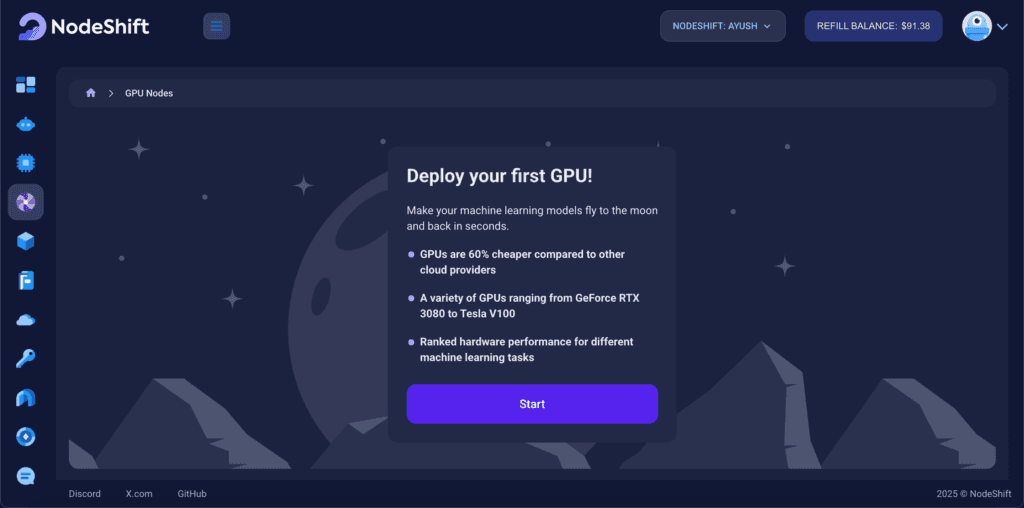
Task: Open the CPU chip icon in sidebar
Action: coord(25,162)
